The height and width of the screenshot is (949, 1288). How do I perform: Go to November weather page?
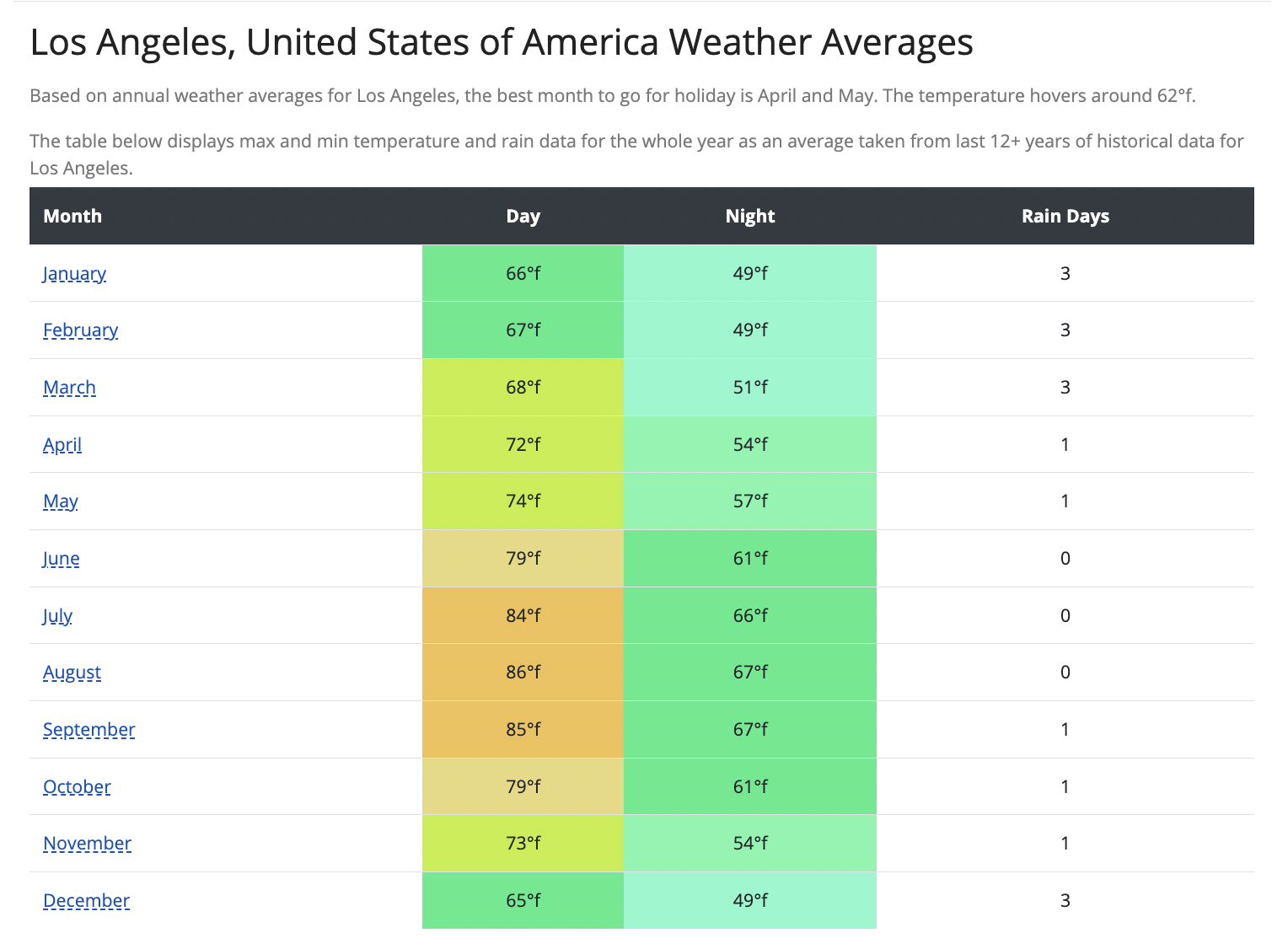coord(87,843)
